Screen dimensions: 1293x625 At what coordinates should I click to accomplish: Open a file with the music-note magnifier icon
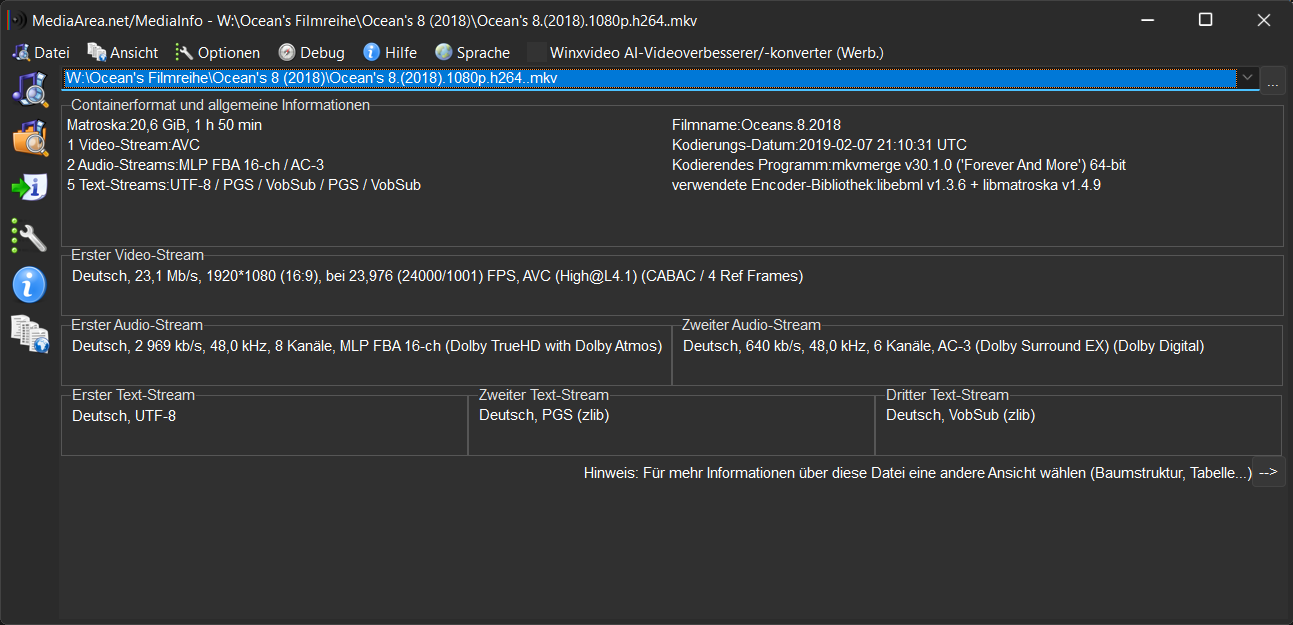[30, 88]
